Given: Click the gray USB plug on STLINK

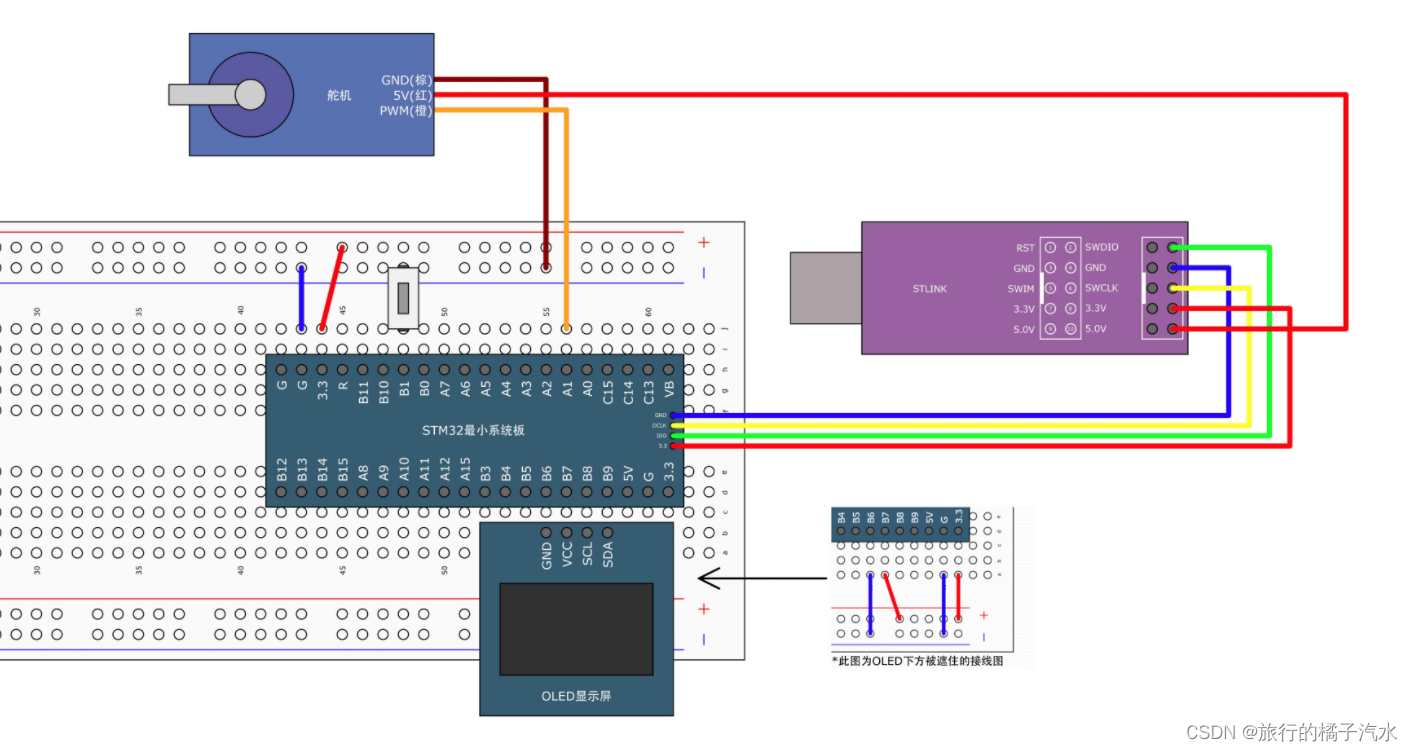Looking at the screenshot, I should (826, 288).
